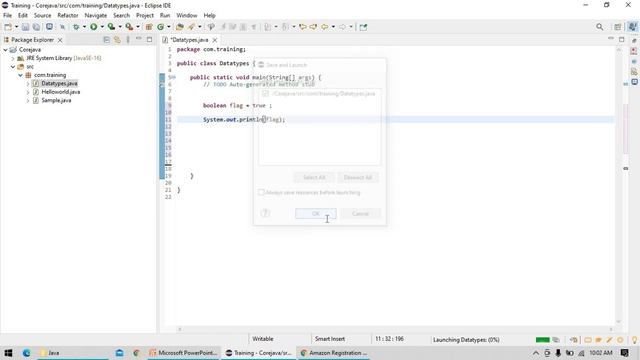The width and height of the screenshot is (640, 360).
Task: Open External Tools run icon
Action: (129, 27)
